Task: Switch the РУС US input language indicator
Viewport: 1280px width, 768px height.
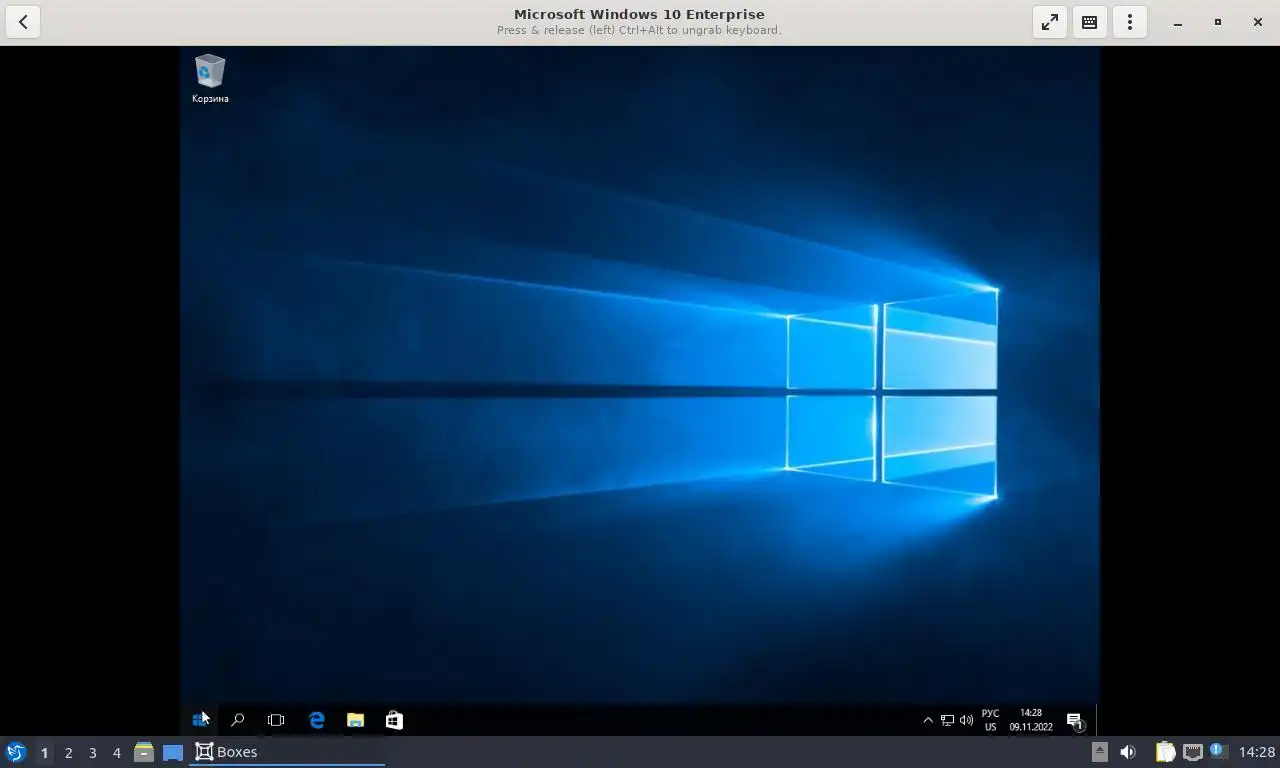Action: pyautogui.click(x=990, y=720)
